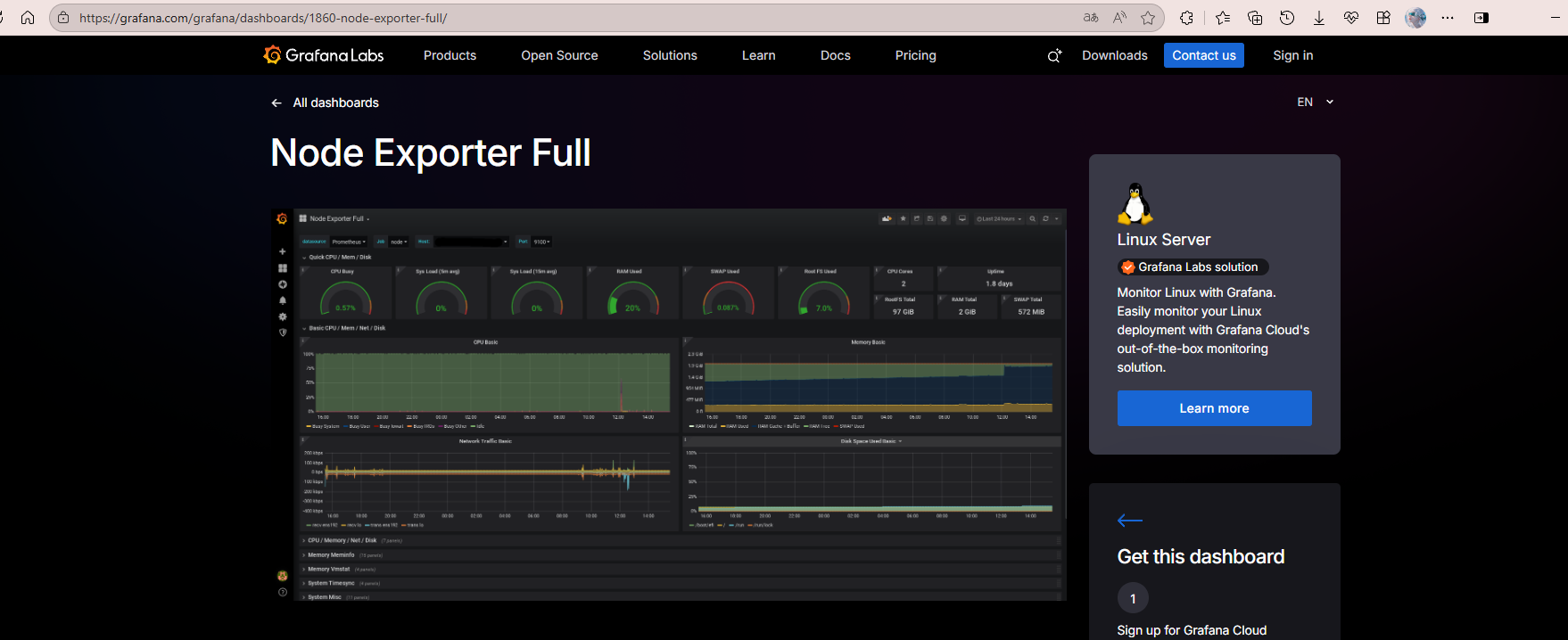Viewport: 1568px width, 640px height.
Task: Start Read aloud from the address bar
Action: pyautogui.click(x=1119, y=18)
